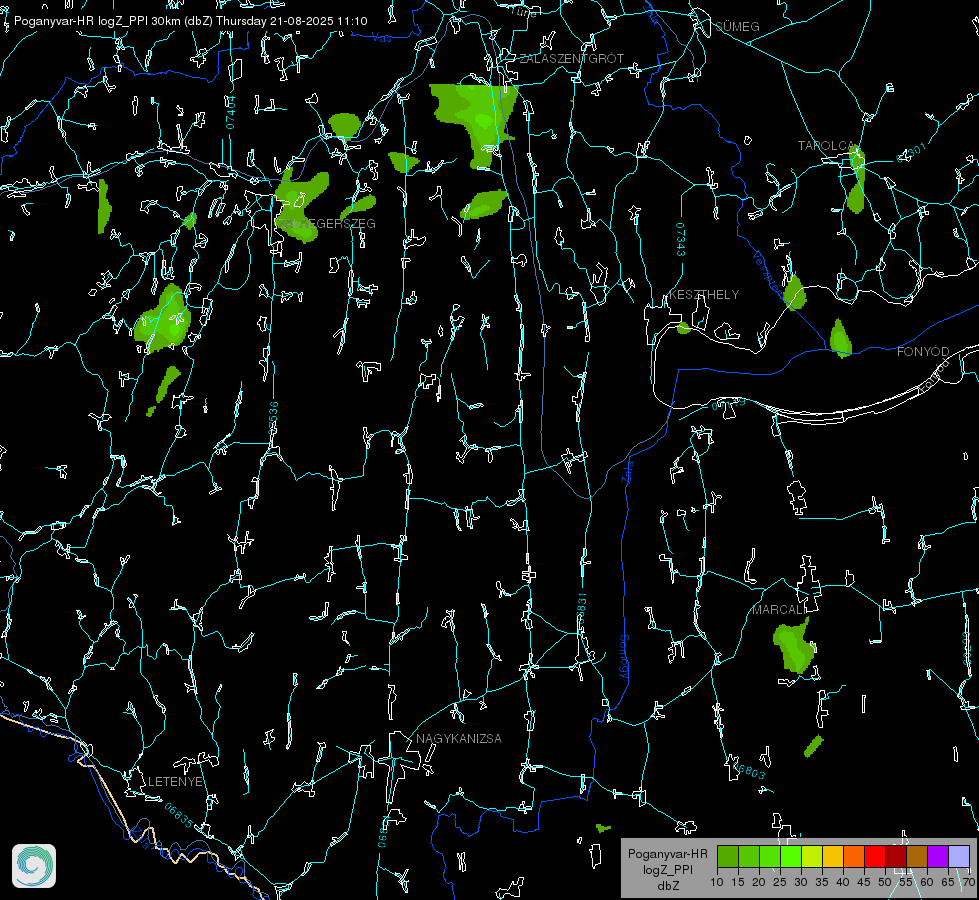Click the 07404 road number label
Viewport: 979px width, 900px height.
(231, 112)
